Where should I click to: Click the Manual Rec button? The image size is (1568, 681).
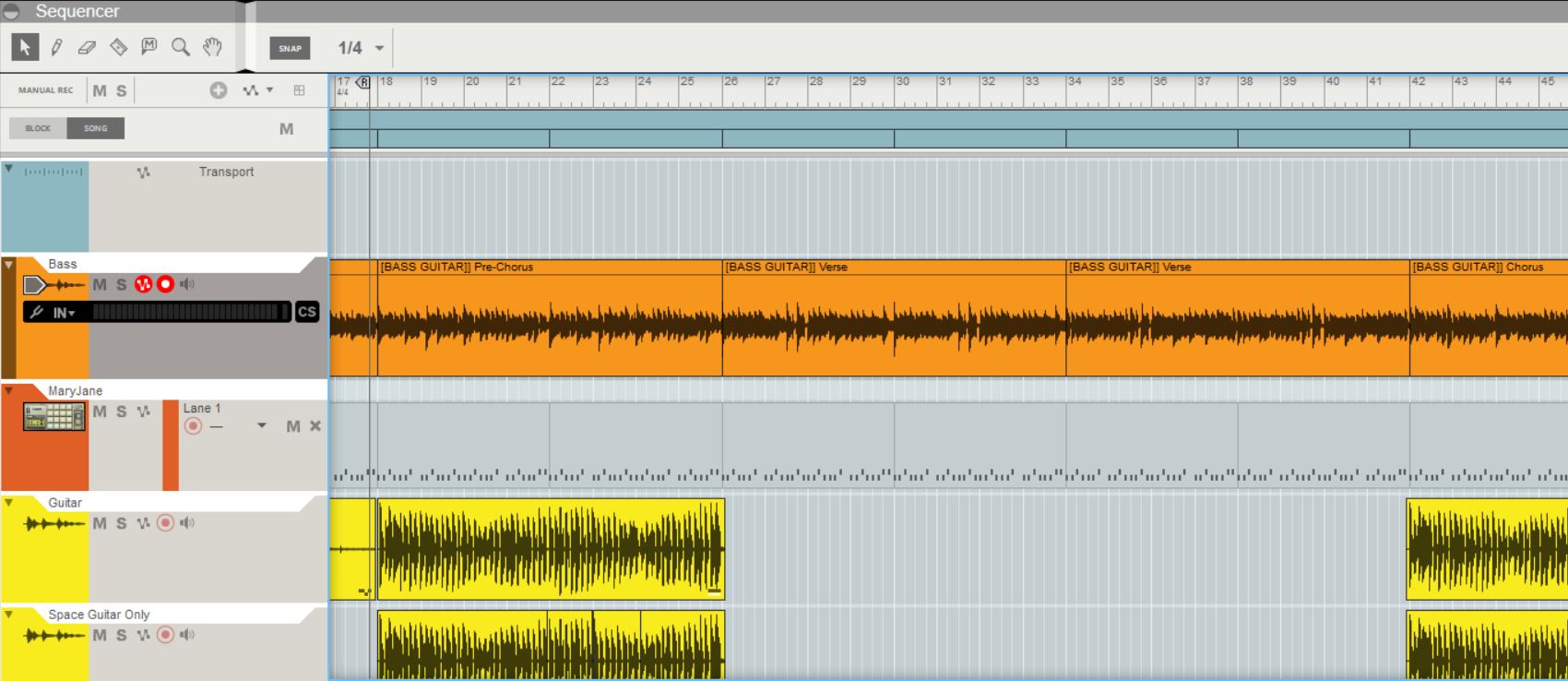coord(45,90)
